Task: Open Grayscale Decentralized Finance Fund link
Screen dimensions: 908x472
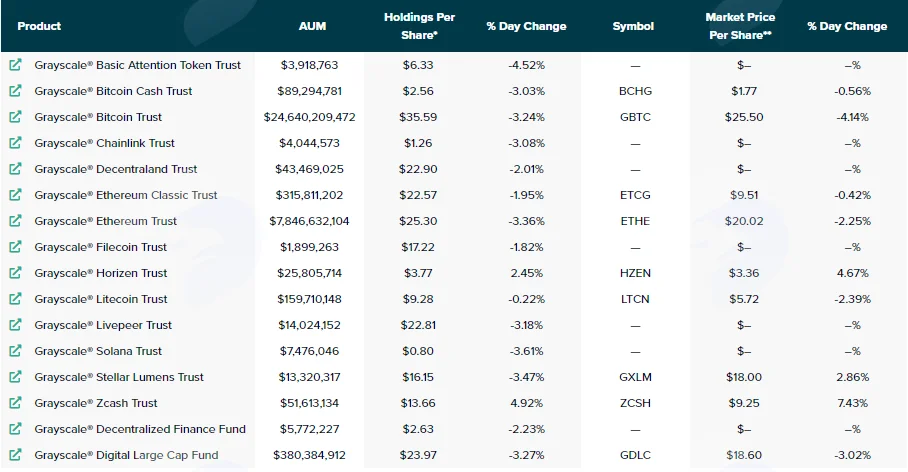Action: tap(140, 429)
